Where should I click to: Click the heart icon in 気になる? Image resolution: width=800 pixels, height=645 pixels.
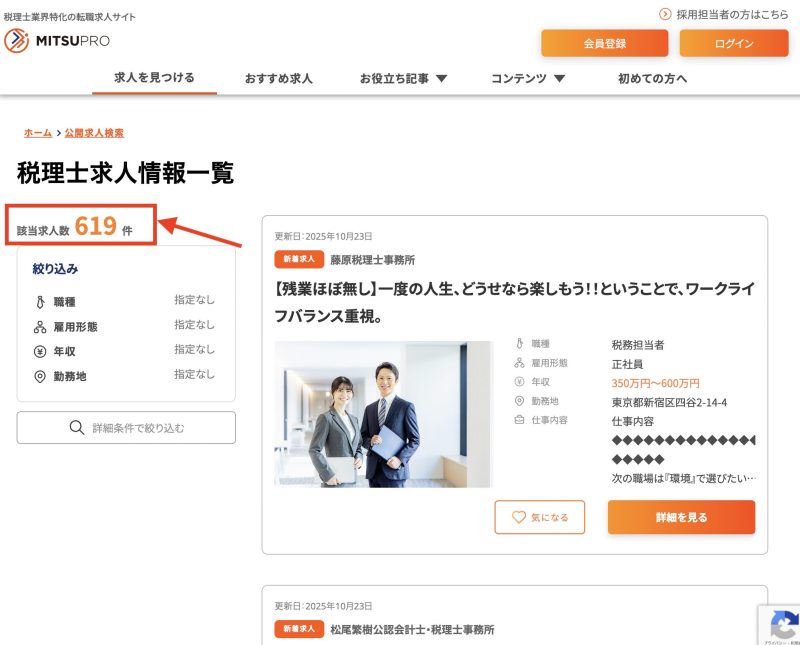pyautogui.click(x=518, y=517)
